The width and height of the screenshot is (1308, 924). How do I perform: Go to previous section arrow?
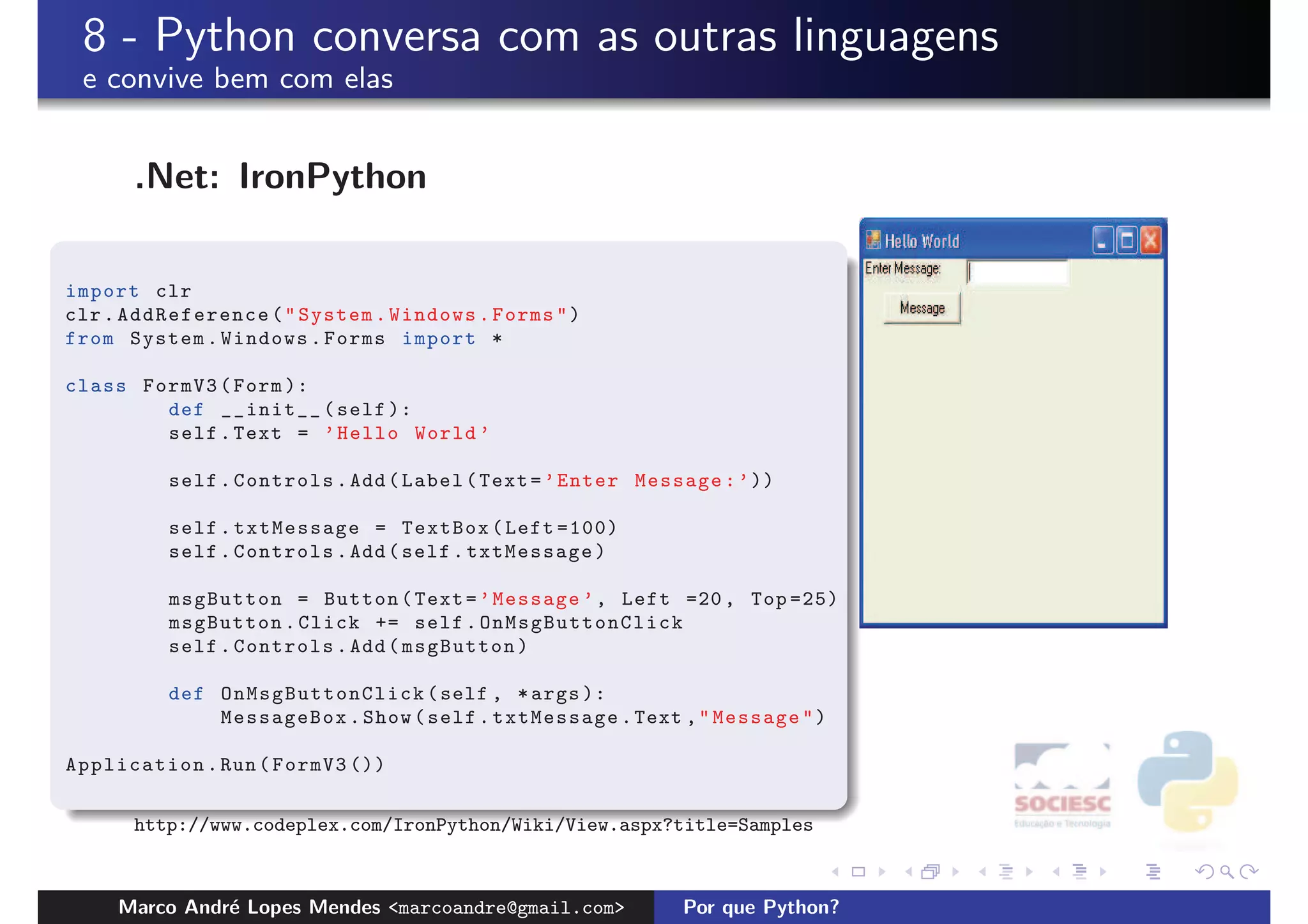click(x=1056, y=872)
